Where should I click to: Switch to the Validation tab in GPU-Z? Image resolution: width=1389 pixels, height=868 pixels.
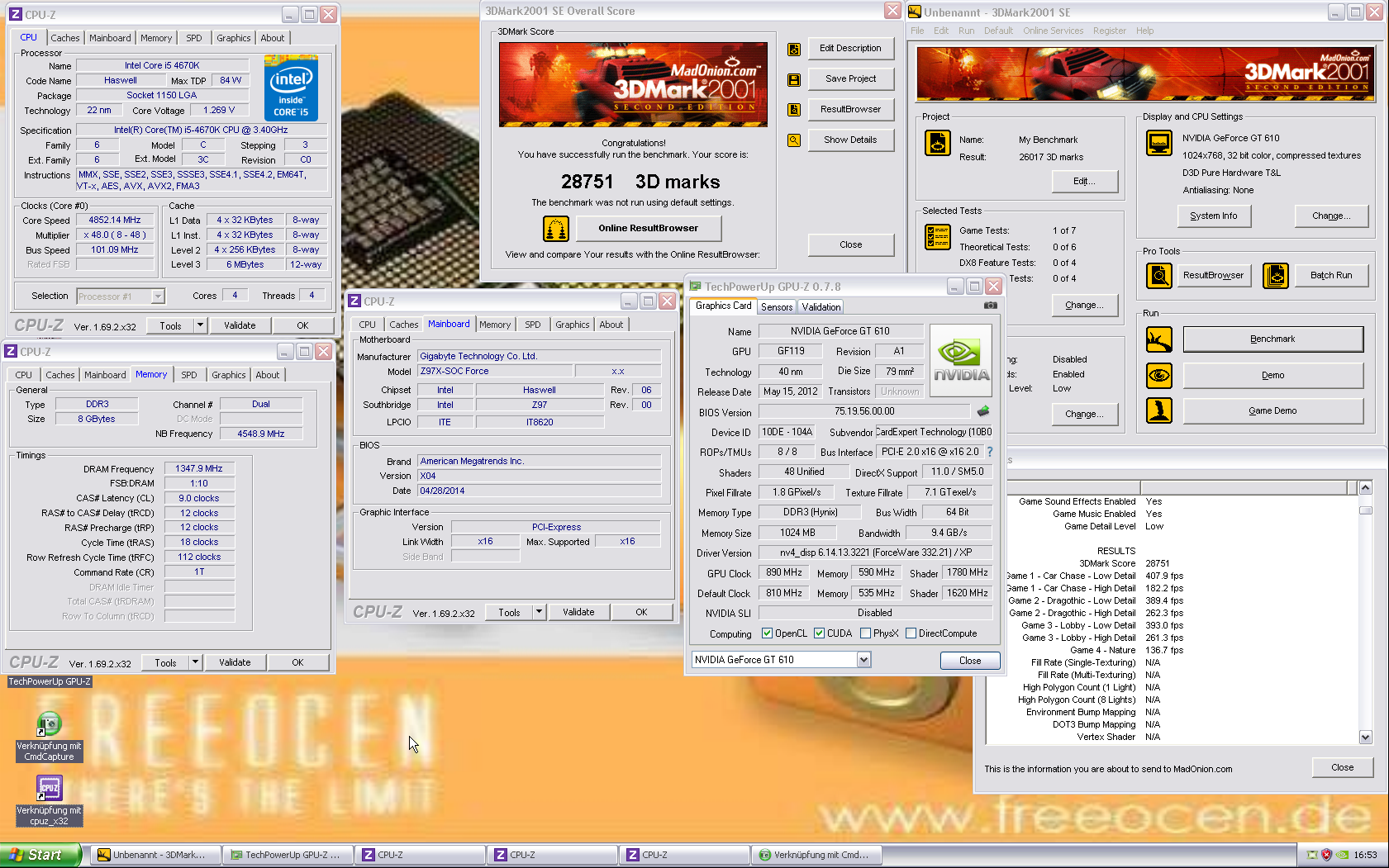pyautogui.click(x=821, y=306)
